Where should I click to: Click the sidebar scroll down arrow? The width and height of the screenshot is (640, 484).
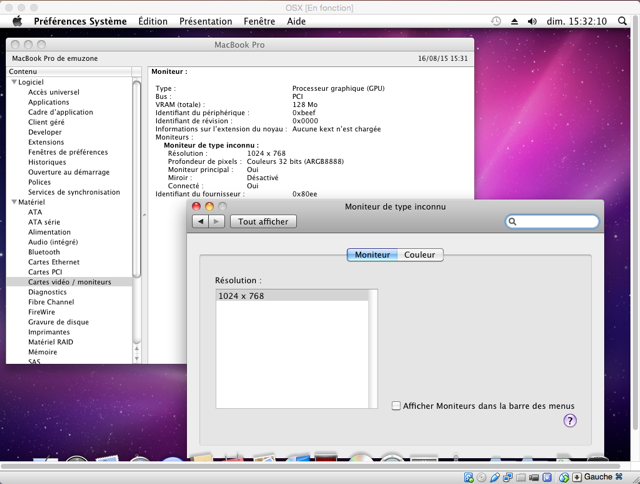136,358
